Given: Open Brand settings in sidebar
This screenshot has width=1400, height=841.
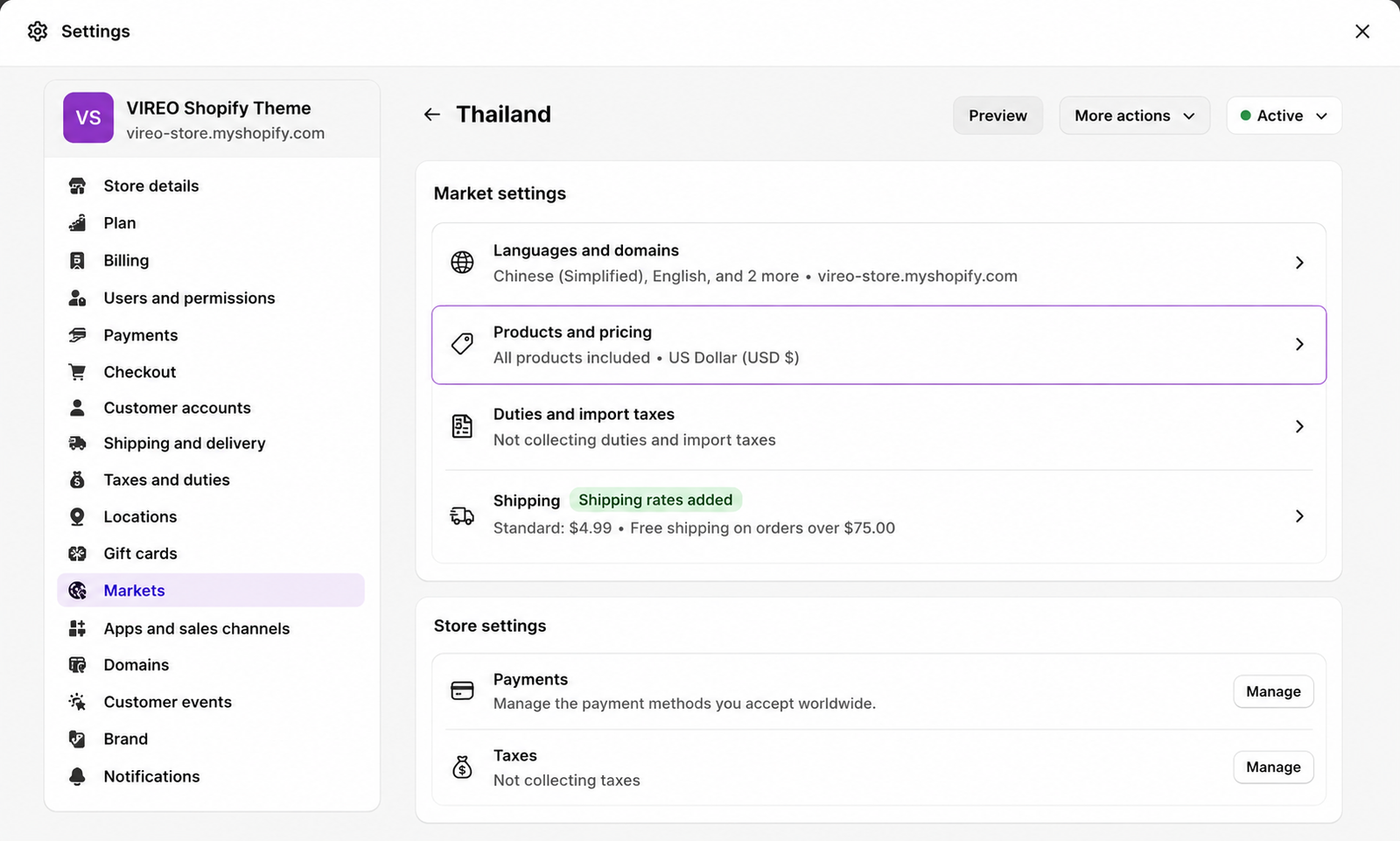Looking at the screenshot, I should [211, 739].
